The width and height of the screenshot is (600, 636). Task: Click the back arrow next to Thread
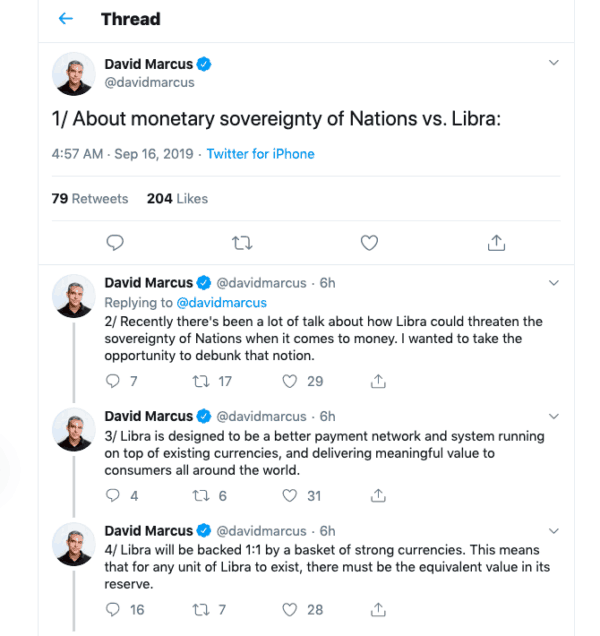click(x=66, y=19)
